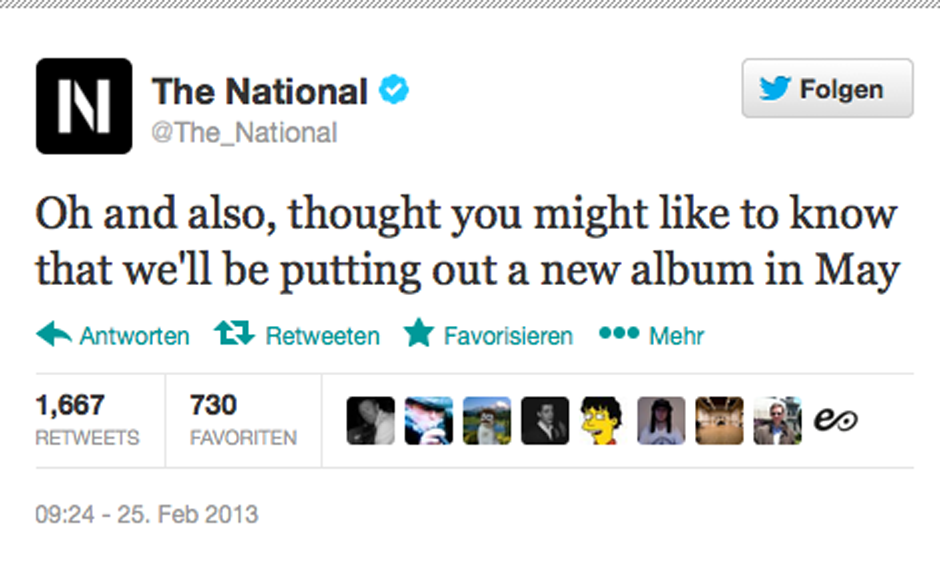
Task: Click the Bart Simpson retweeter avatar
Action: point(603,420)
